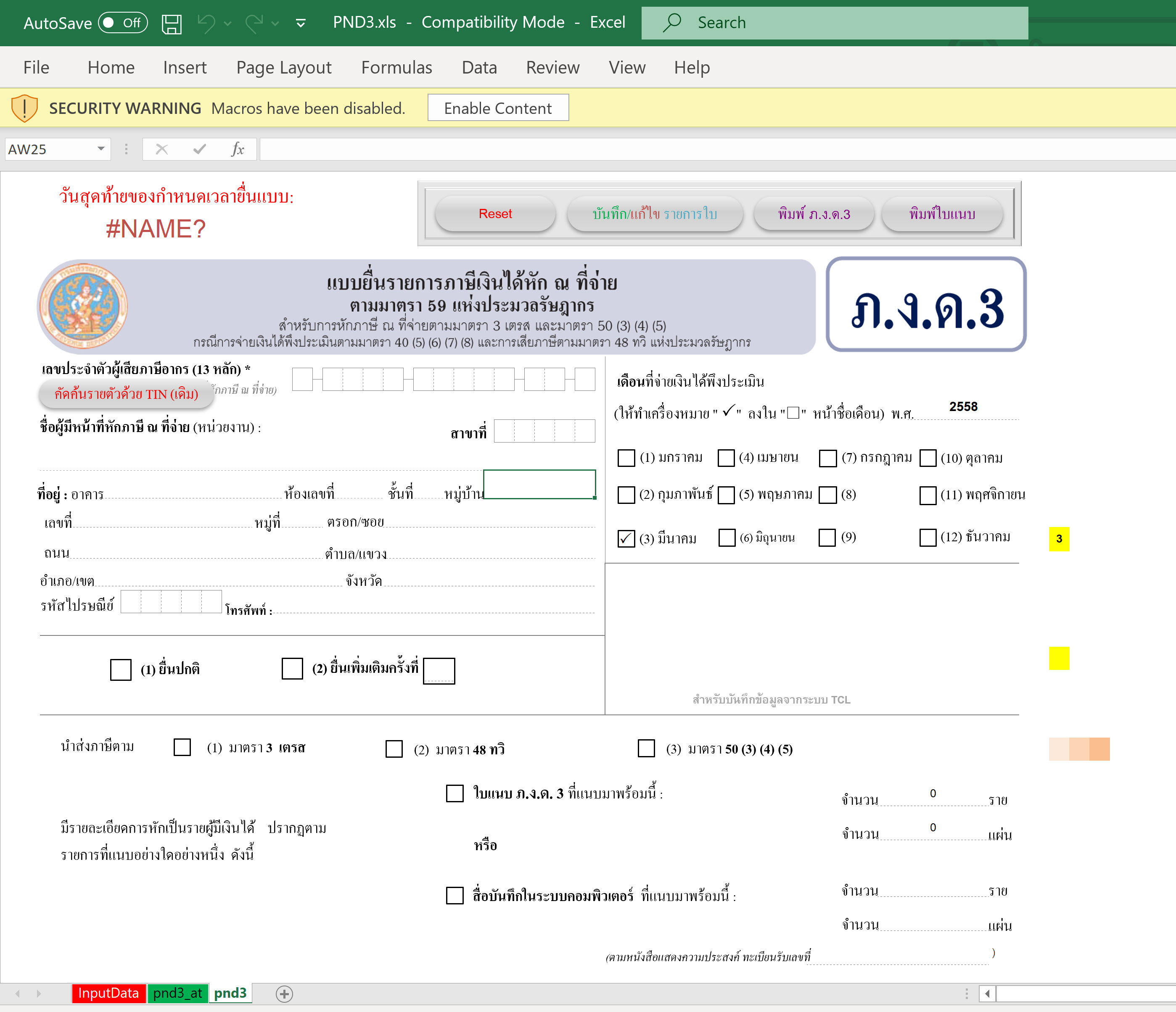Click next sheet navigation arrow

point(38,994)
